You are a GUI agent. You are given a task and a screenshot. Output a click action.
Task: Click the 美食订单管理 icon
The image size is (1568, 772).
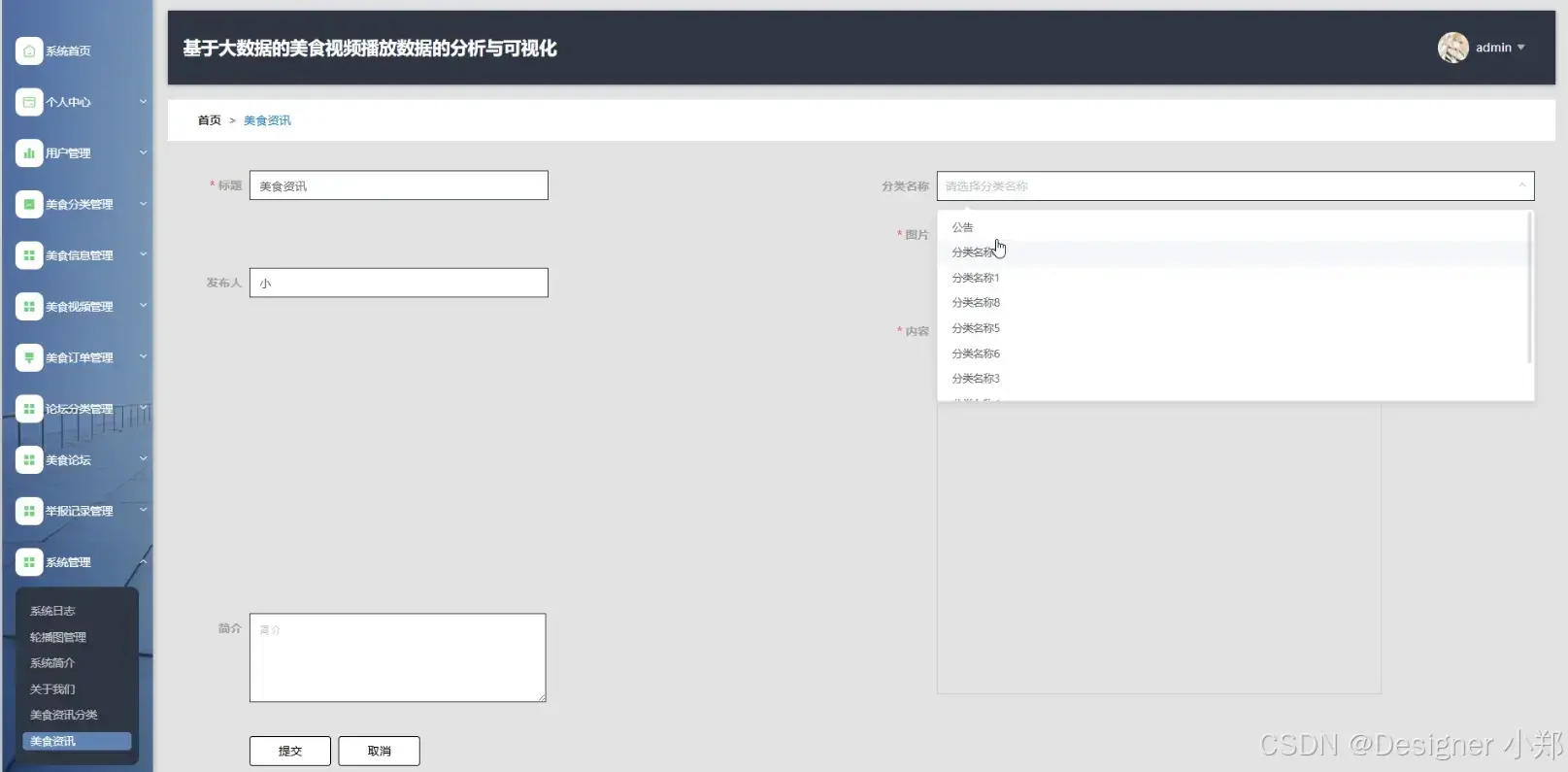29,357
